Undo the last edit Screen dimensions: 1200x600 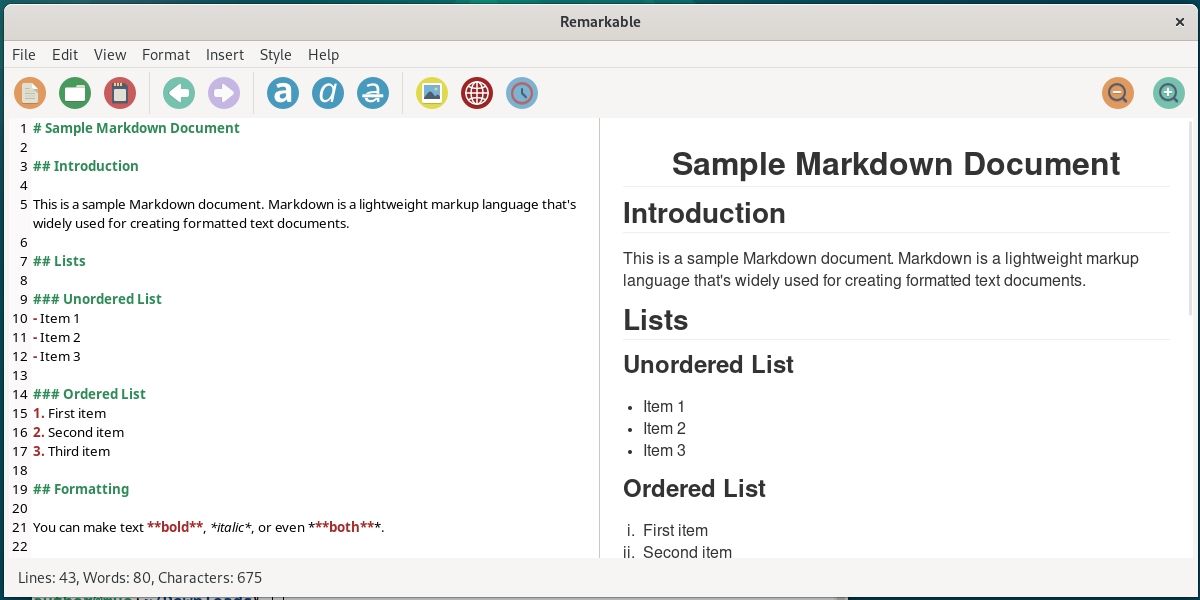coord(178,93)
